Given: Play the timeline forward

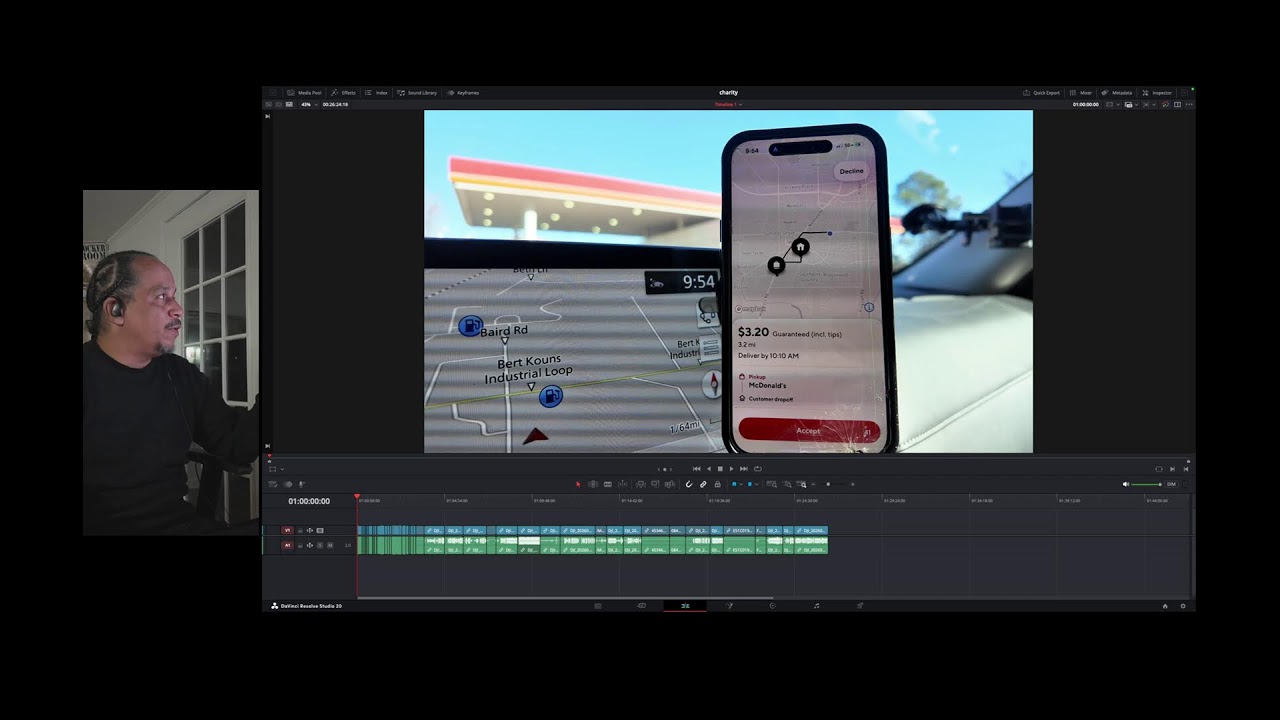Looking at the screenshot, I should click(732, 469).
